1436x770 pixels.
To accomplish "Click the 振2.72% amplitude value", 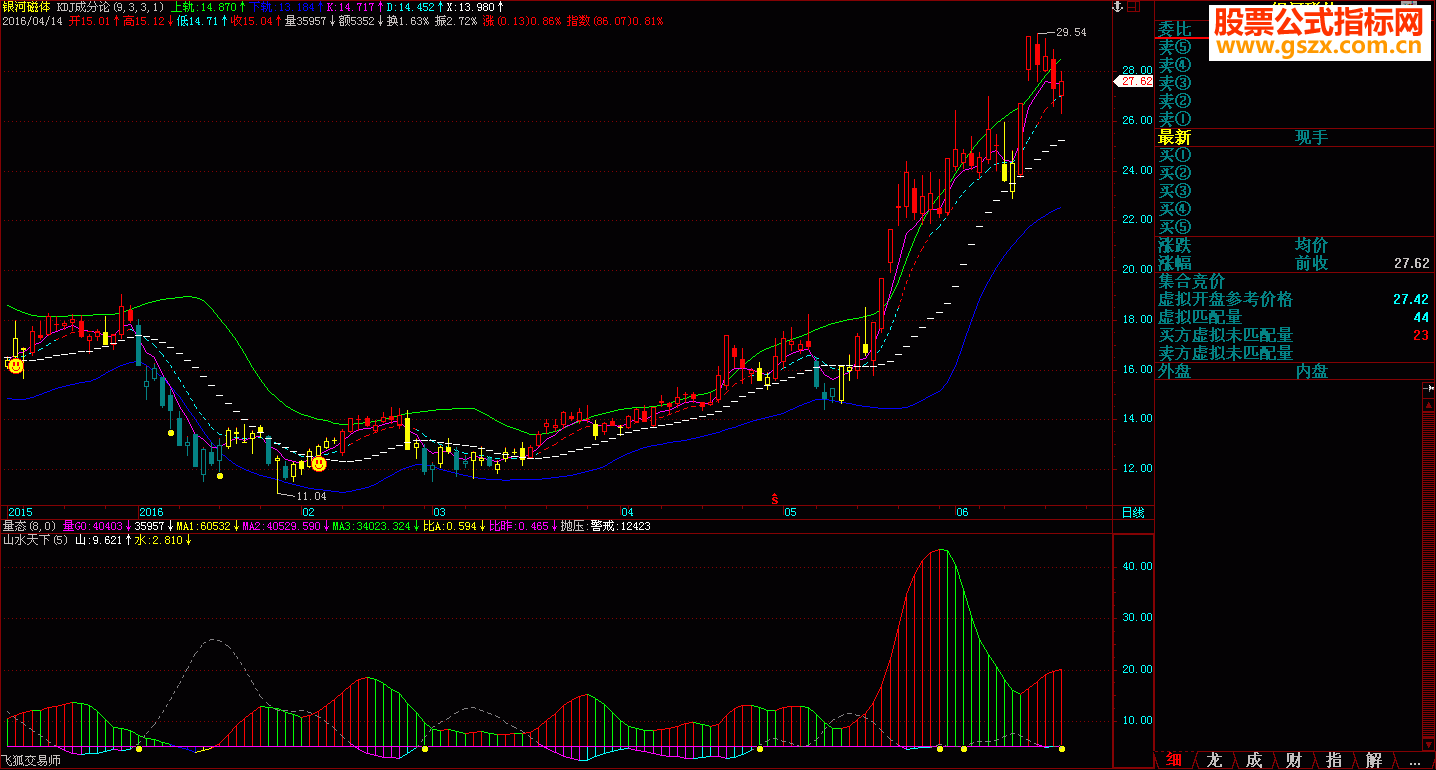I will tap(456, 20).
